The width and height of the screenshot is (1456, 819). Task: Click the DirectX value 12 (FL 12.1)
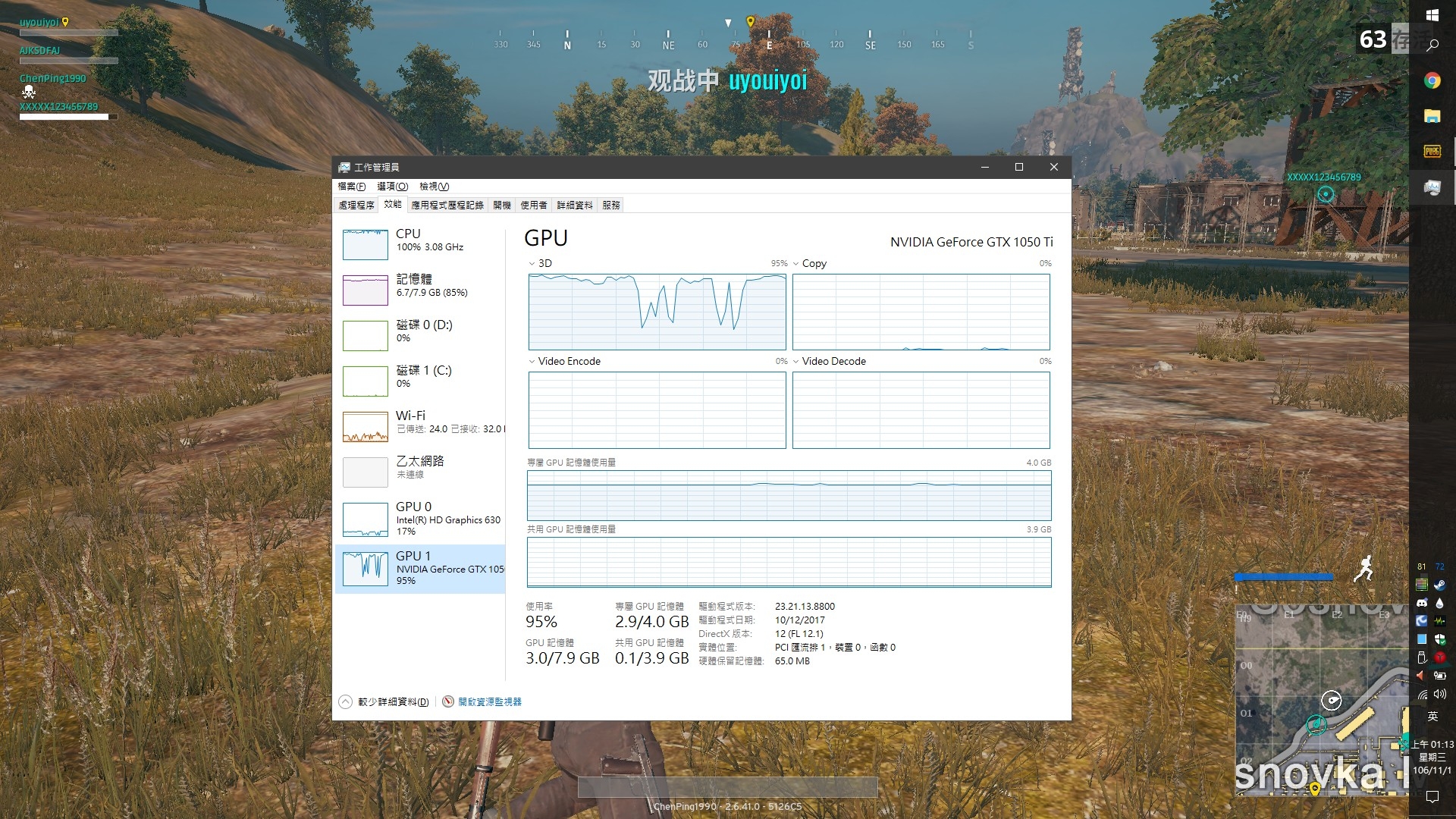799,634
